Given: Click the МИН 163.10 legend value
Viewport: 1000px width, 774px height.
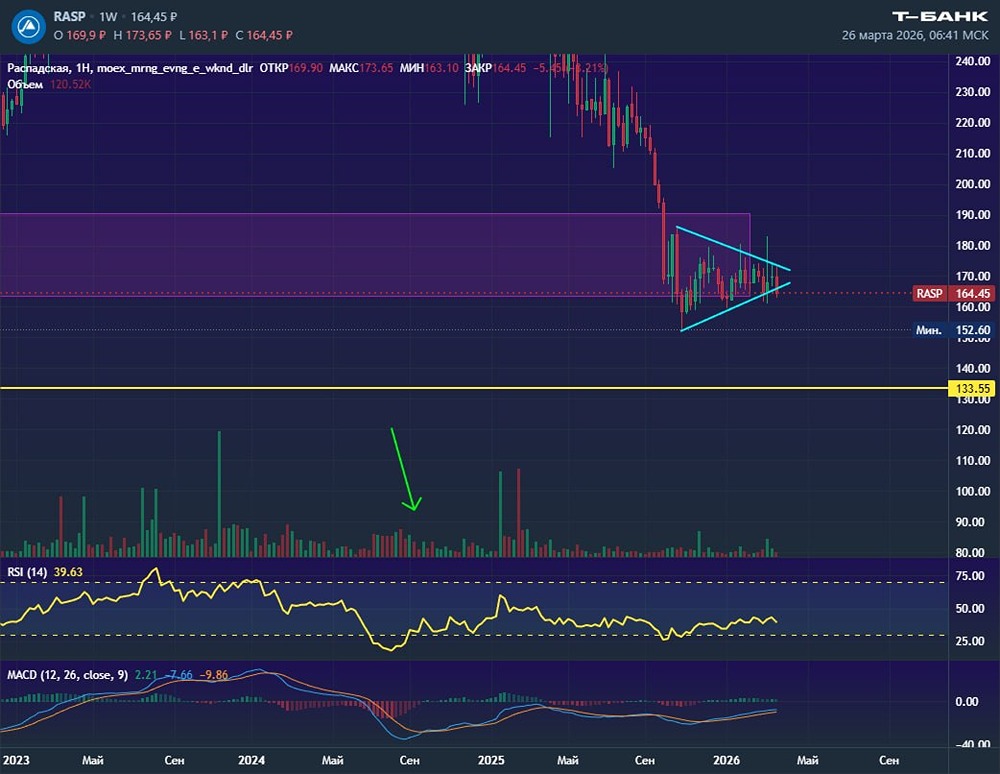Looking at the screenshot, I should [429, 68].
